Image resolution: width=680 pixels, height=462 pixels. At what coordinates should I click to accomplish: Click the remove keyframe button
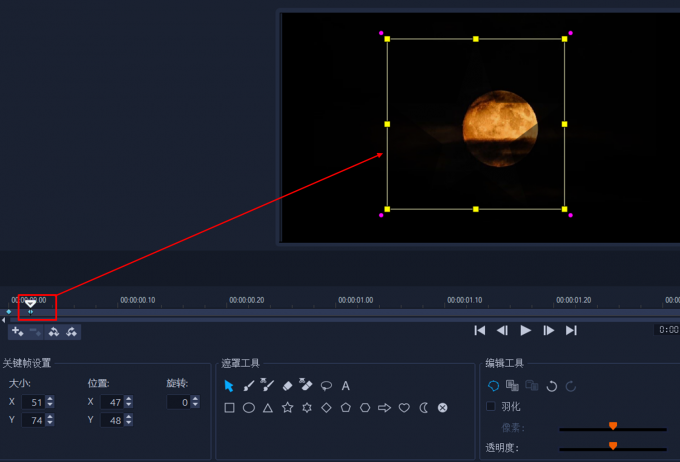(35, 332)
